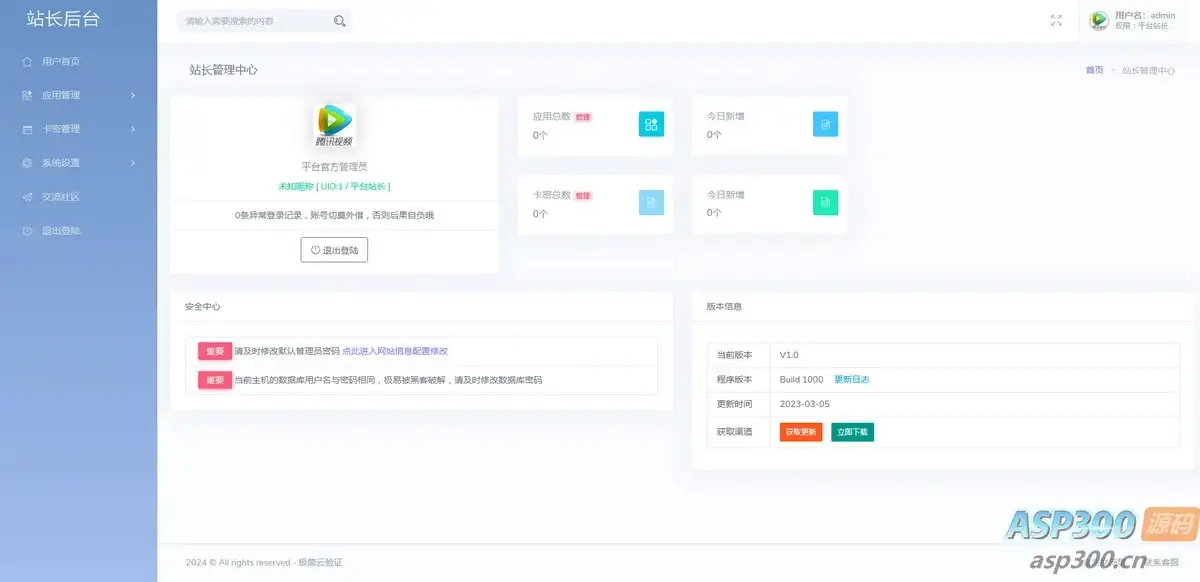Open the 点此进入网站信息配置修改 link
Viewport: 1200px width, 582px height.
[x=395, y=351]
